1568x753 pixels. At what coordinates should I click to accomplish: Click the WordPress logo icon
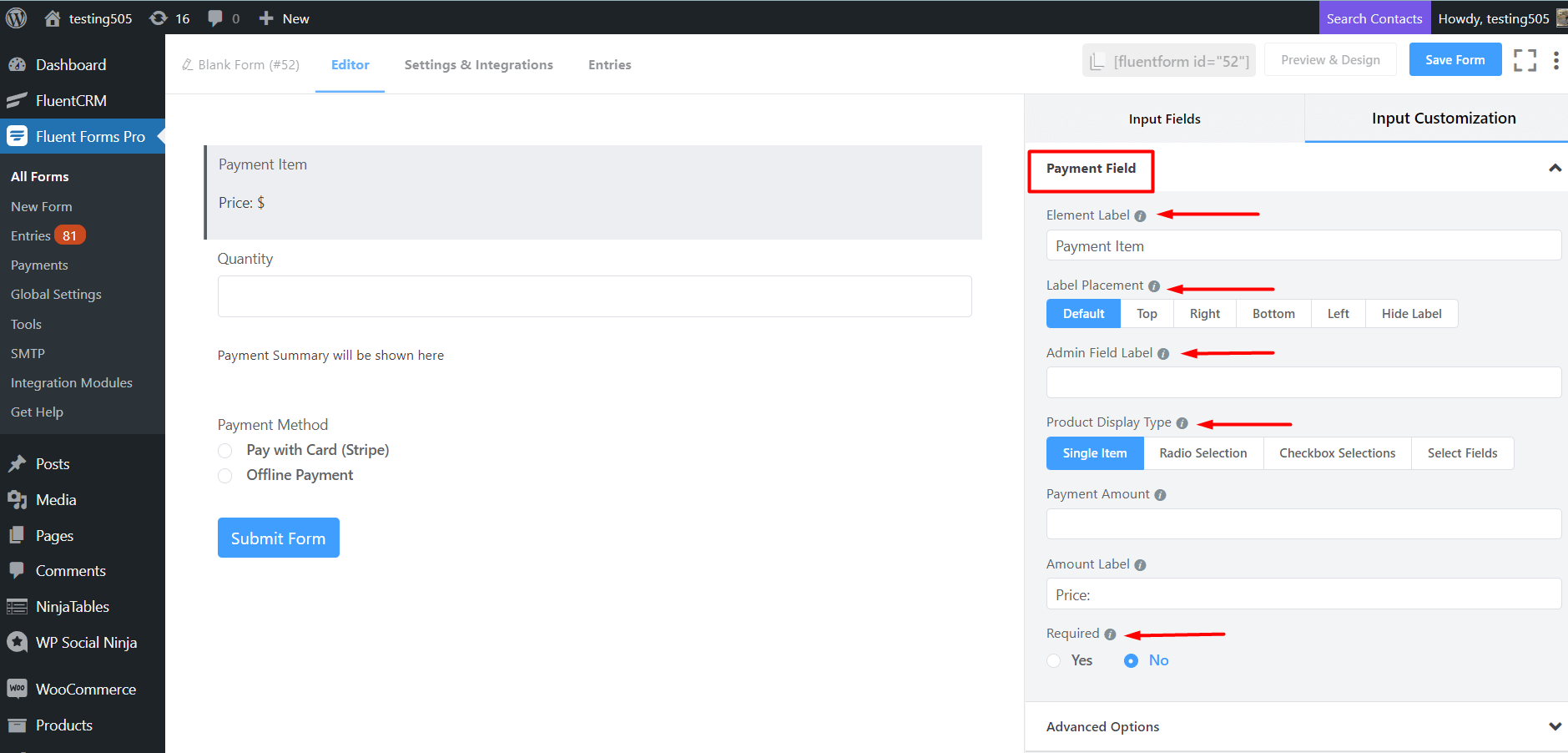tap(17, 18)
